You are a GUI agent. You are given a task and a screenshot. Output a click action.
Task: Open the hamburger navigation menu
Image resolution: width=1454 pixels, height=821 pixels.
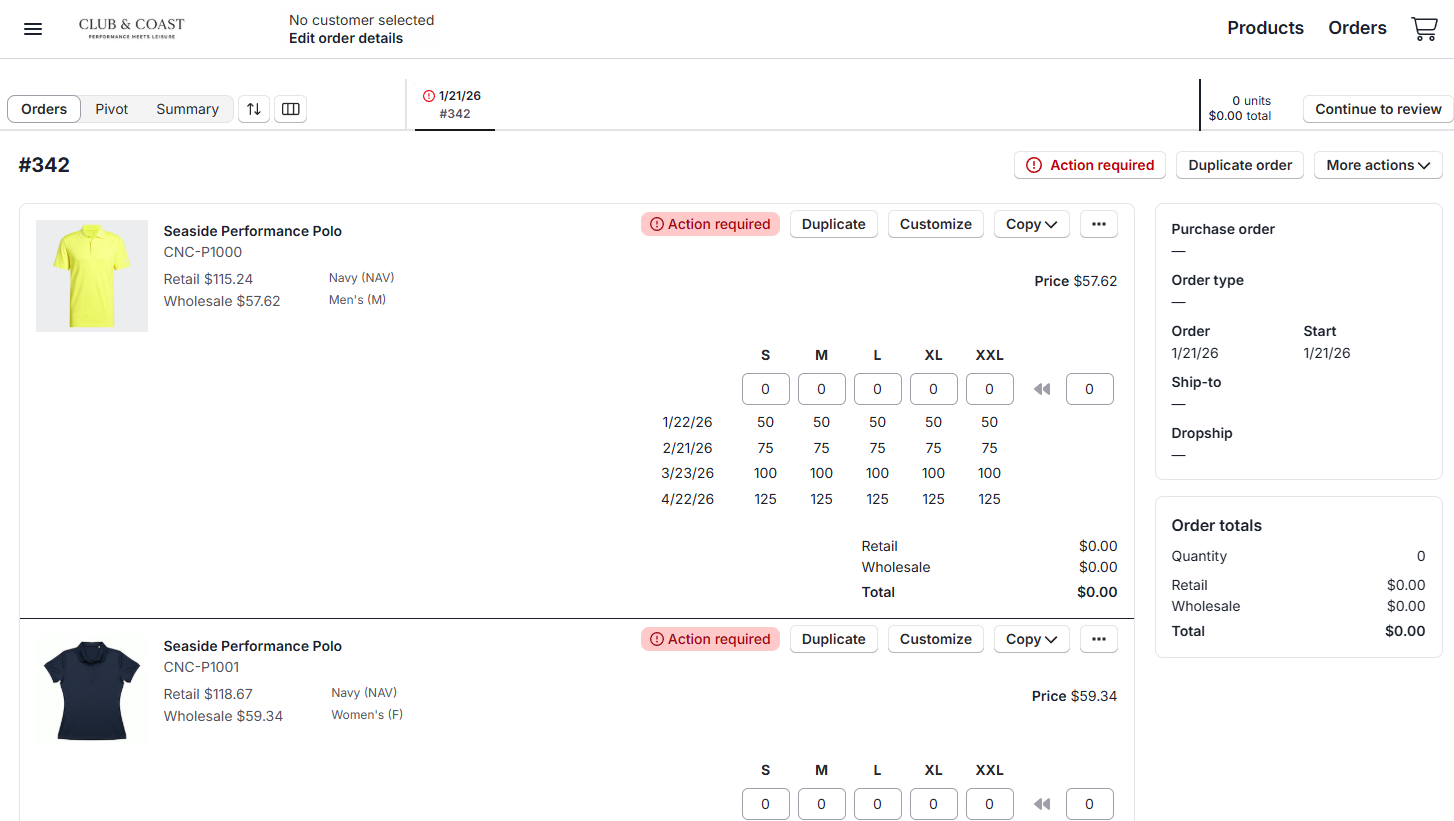click(x=33, y=29)
